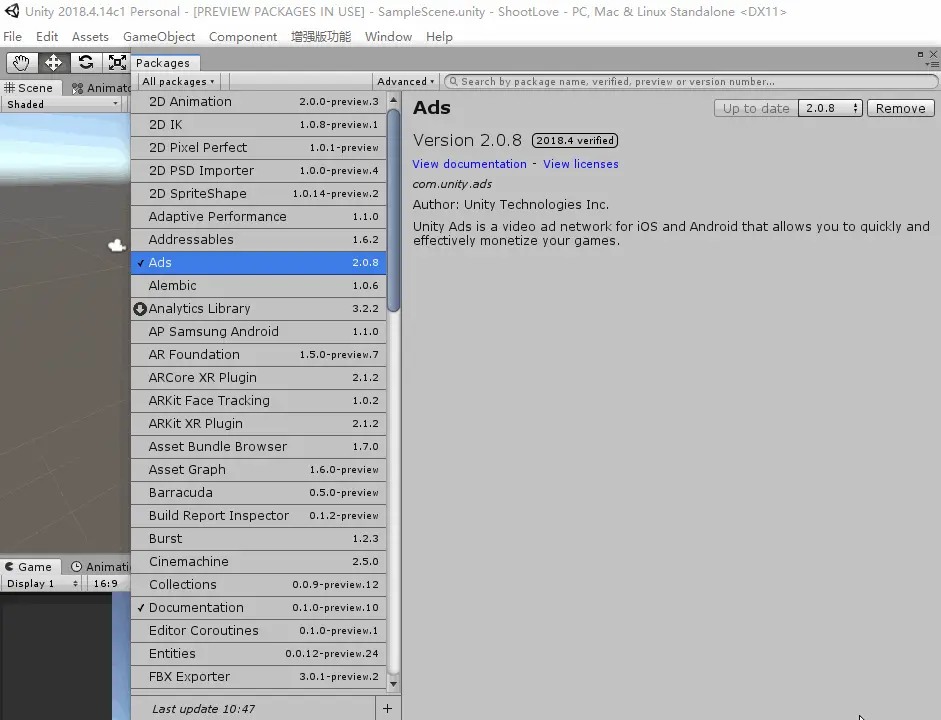
Task: Select the Alembic package
Action: pyautogui.click(x=259, y=286)
